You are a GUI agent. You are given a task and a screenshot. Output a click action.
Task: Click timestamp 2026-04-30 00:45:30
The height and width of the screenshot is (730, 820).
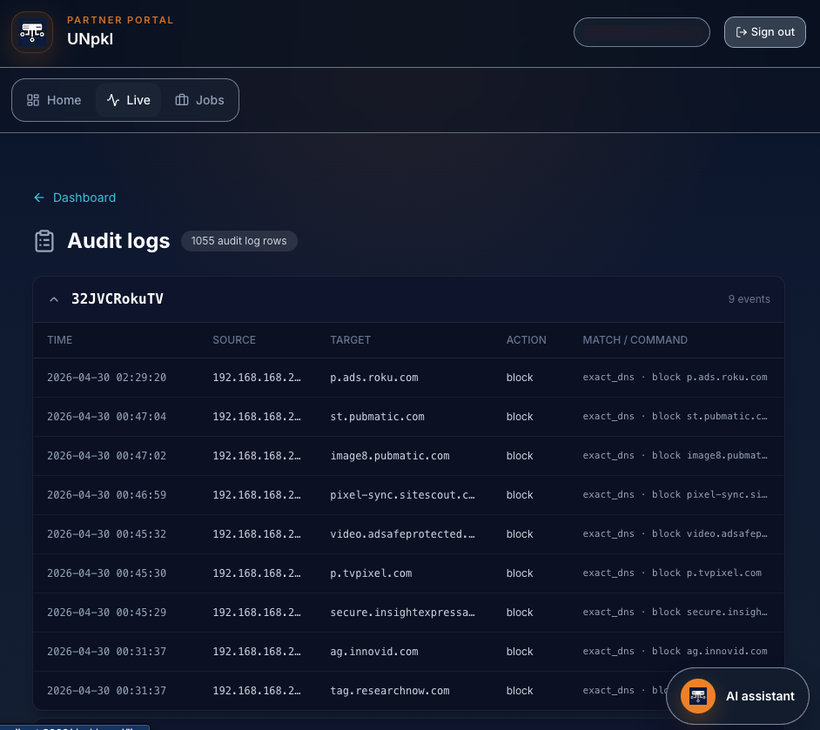coord(107,573)
